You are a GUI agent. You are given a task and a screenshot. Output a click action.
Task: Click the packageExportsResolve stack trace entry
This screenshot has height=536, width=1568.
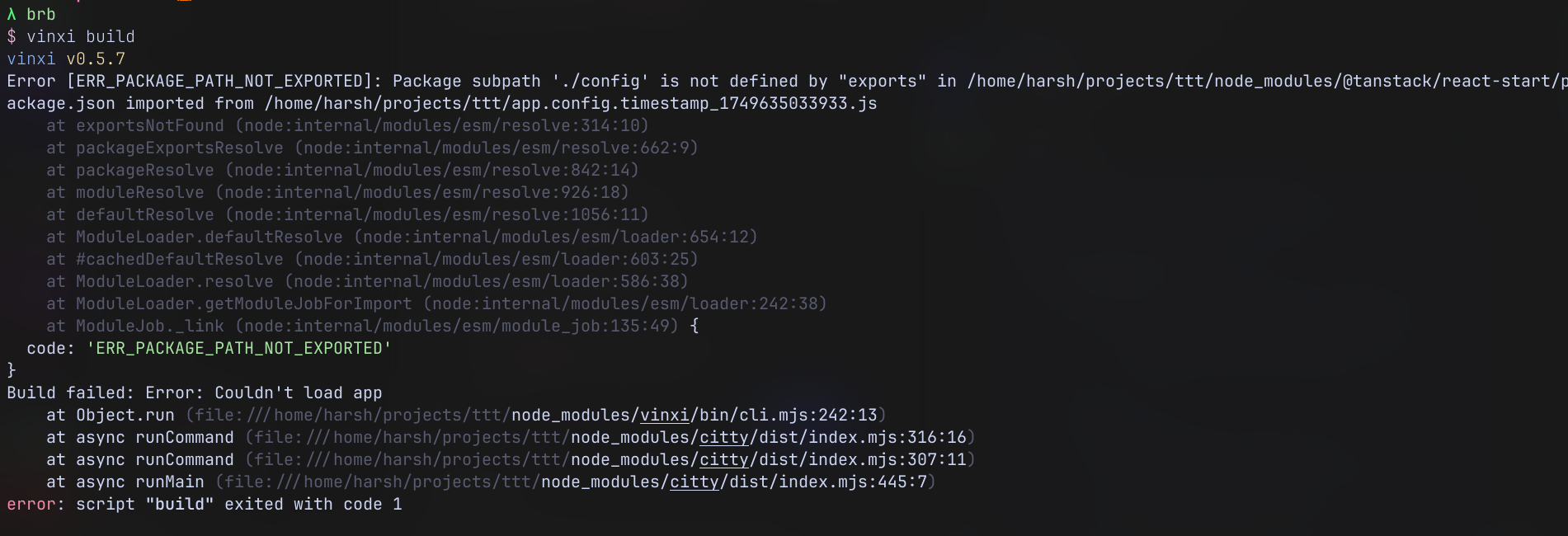click(372, 148)
